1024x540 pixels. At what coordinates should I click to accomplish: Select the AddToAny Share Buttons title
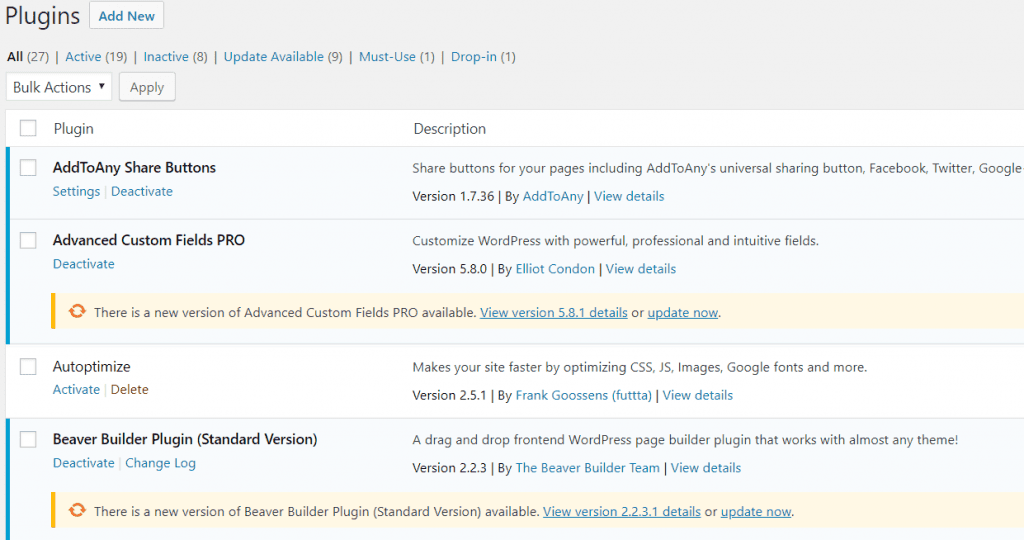[x=135, y=168]
